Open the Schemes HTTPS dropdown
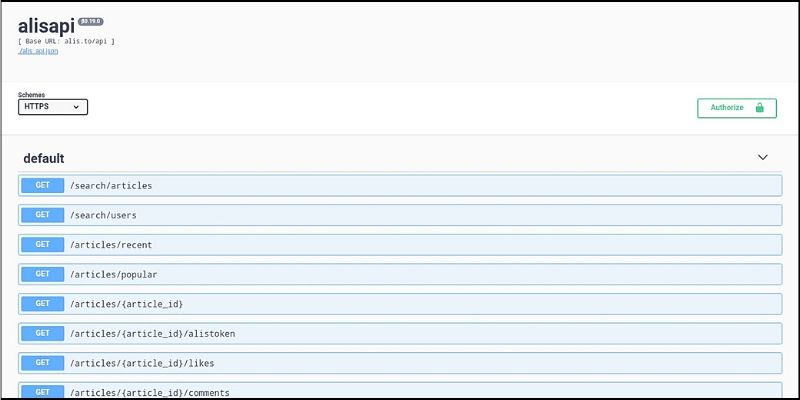800x400 pixels. click(53, 107)
